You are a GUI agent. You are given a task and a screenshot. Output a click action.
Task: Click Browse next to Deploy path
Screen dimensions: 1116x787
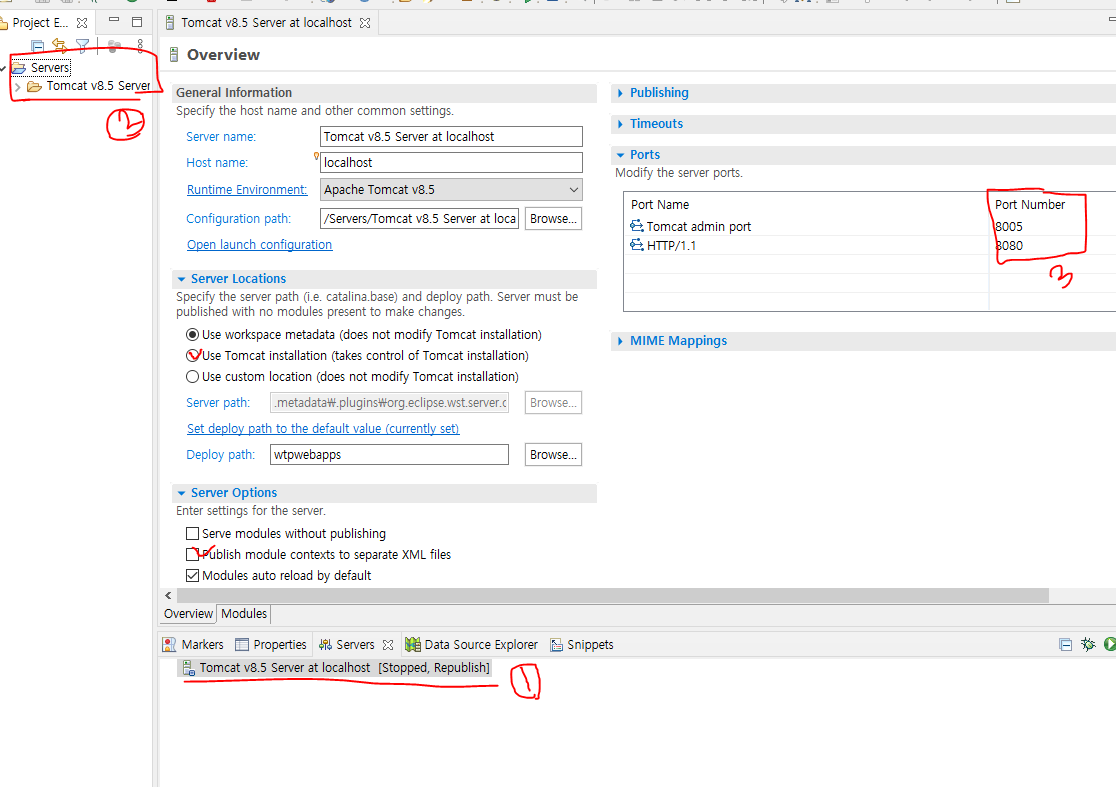click(553, 455)
